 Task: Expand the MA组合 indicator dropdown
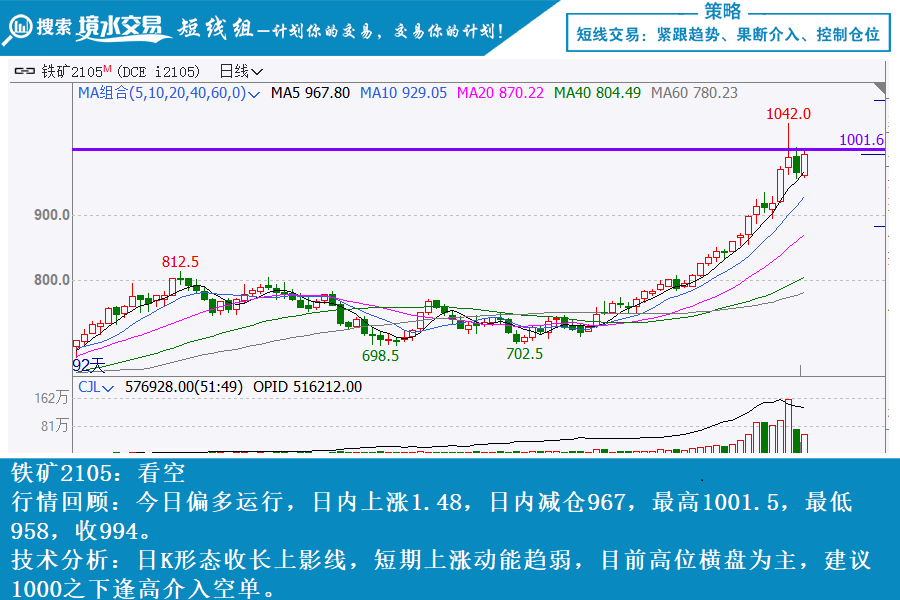[x=255, y=93]
